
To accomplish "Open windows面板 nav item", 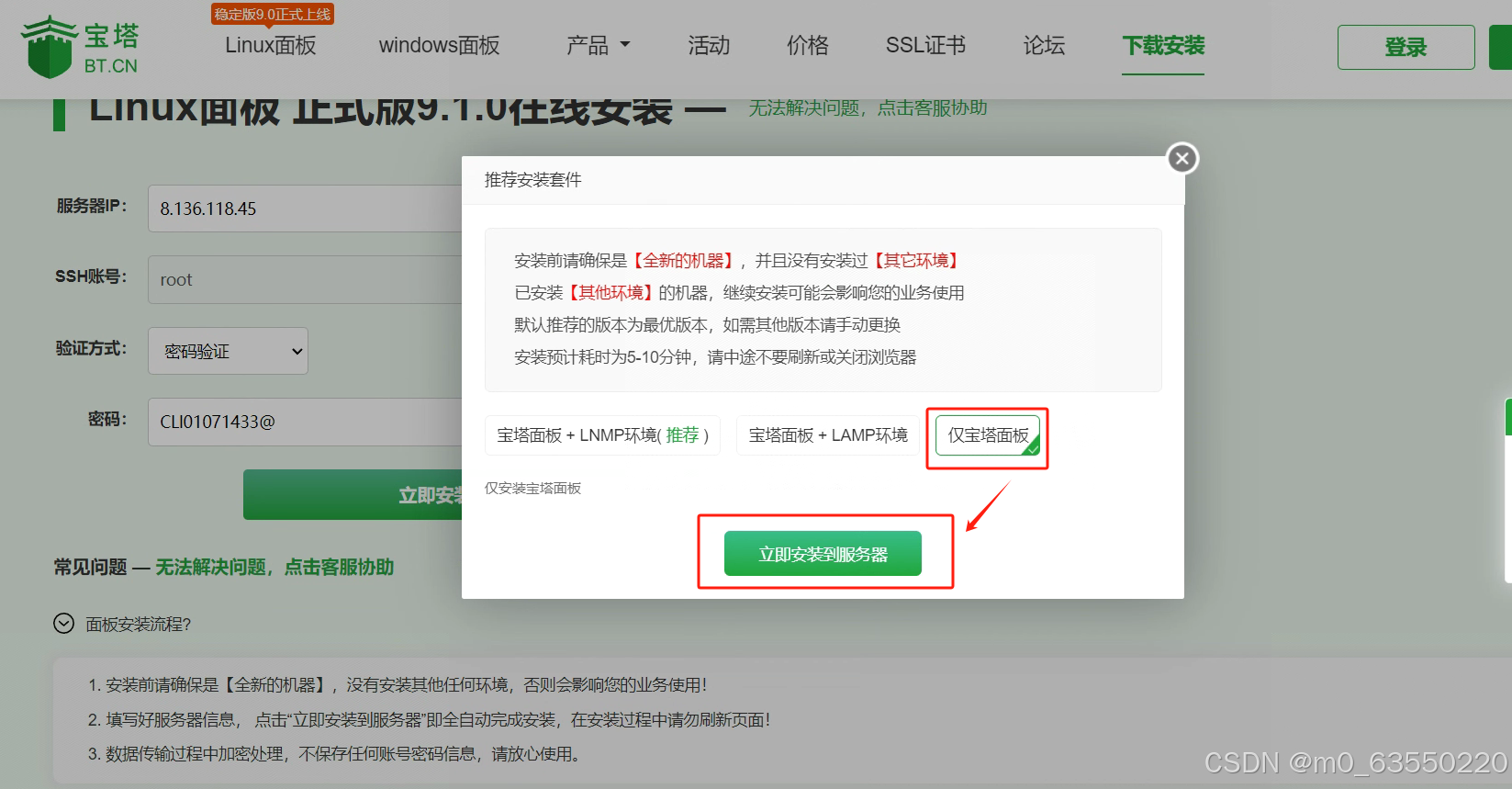I will click(x=439, y=46).
